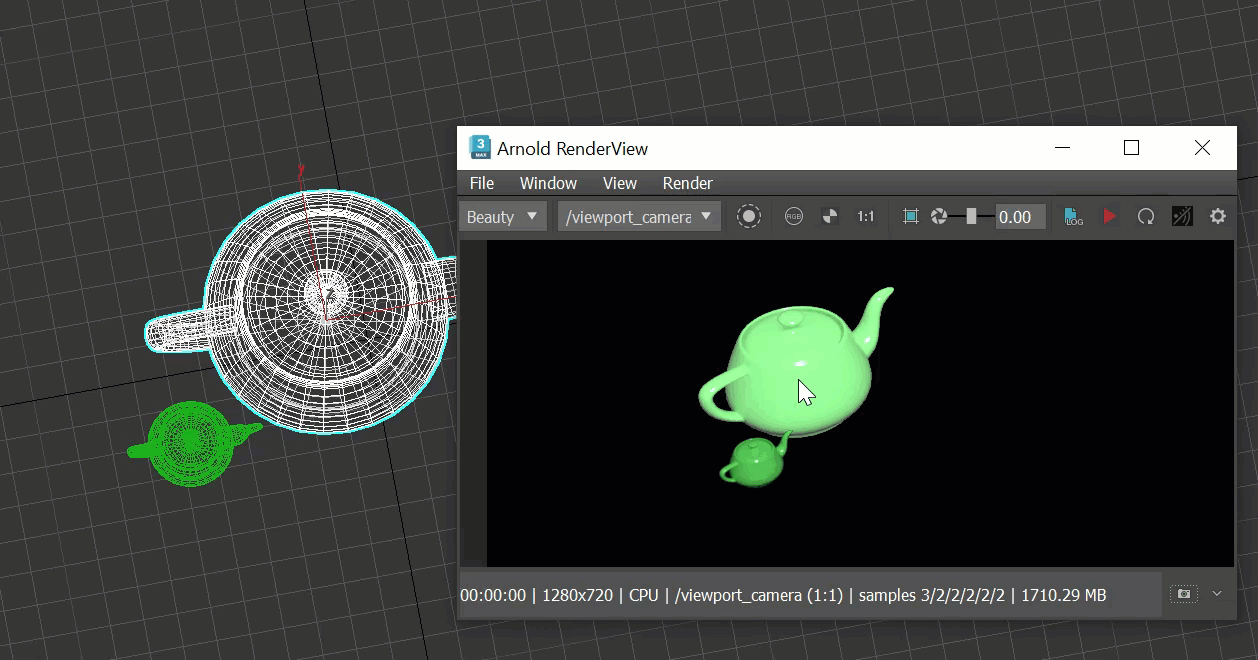This screenshot has width=1258, height=660.
Task: Click the snapshot camera icon in status bar
Action: coord(1184,594)
